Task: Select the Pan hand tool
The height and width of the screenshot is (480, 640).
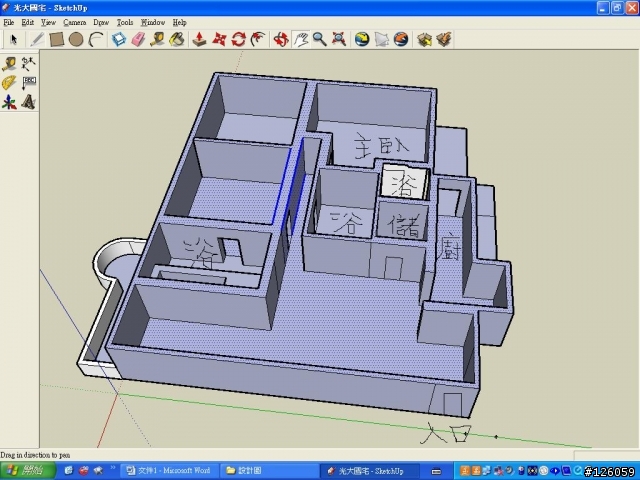Action: click(300, 40)
